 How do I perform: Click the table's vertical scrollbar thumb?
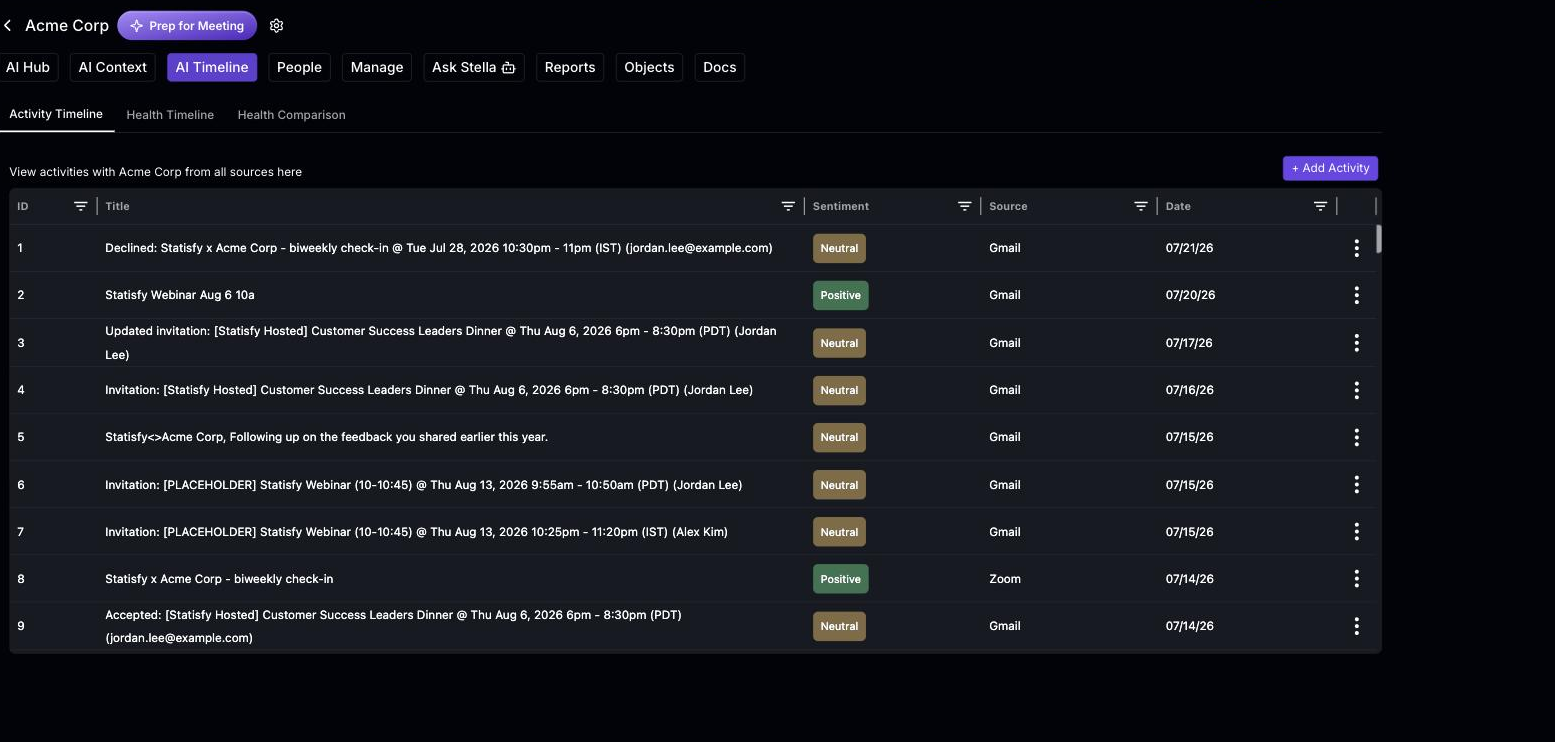click(x=1379, y=239)
